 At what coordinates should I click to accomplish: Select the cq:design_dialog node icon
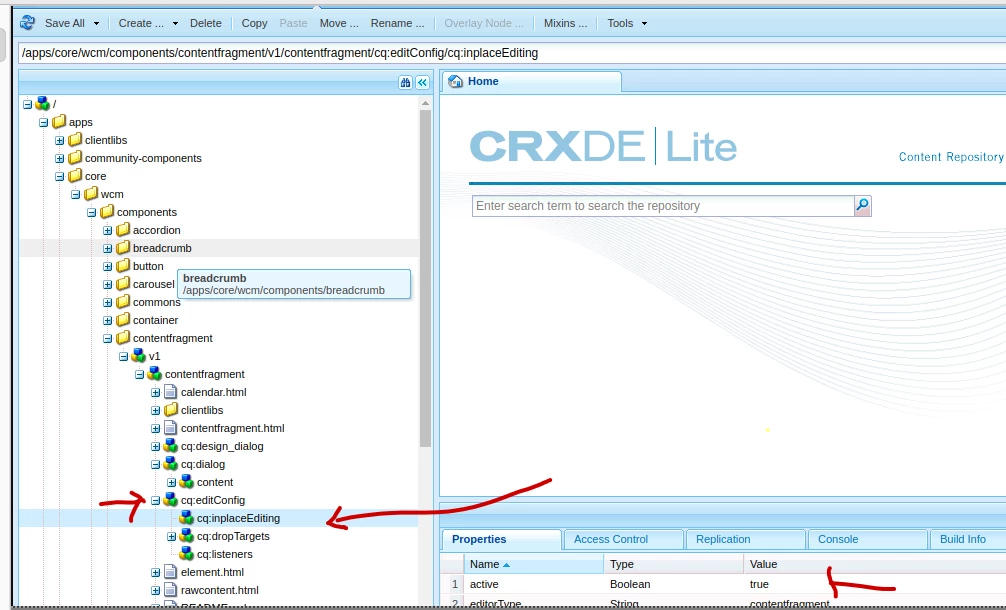click(x=171, y=445)
